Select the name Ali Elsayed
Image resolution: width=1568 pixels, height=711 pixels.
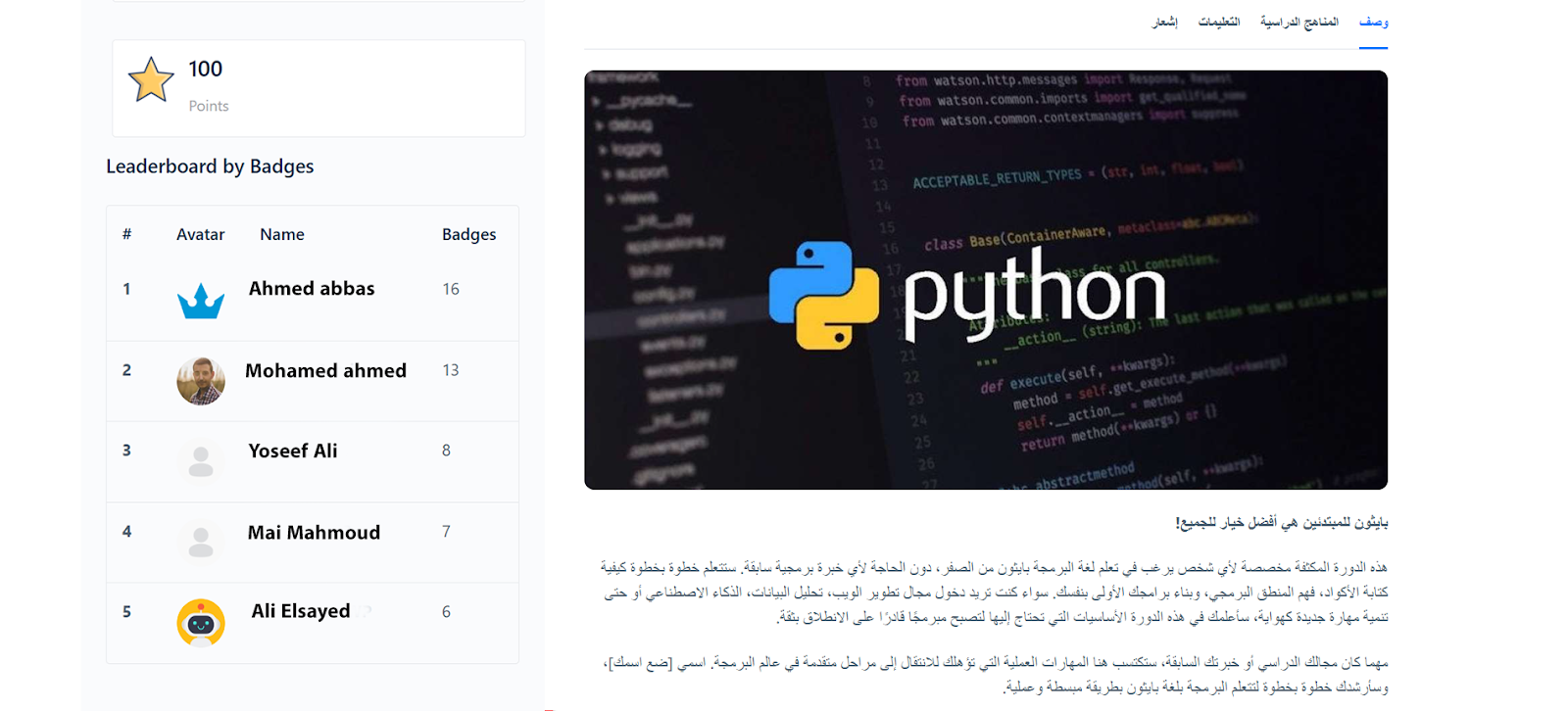[x=301, y=611]
